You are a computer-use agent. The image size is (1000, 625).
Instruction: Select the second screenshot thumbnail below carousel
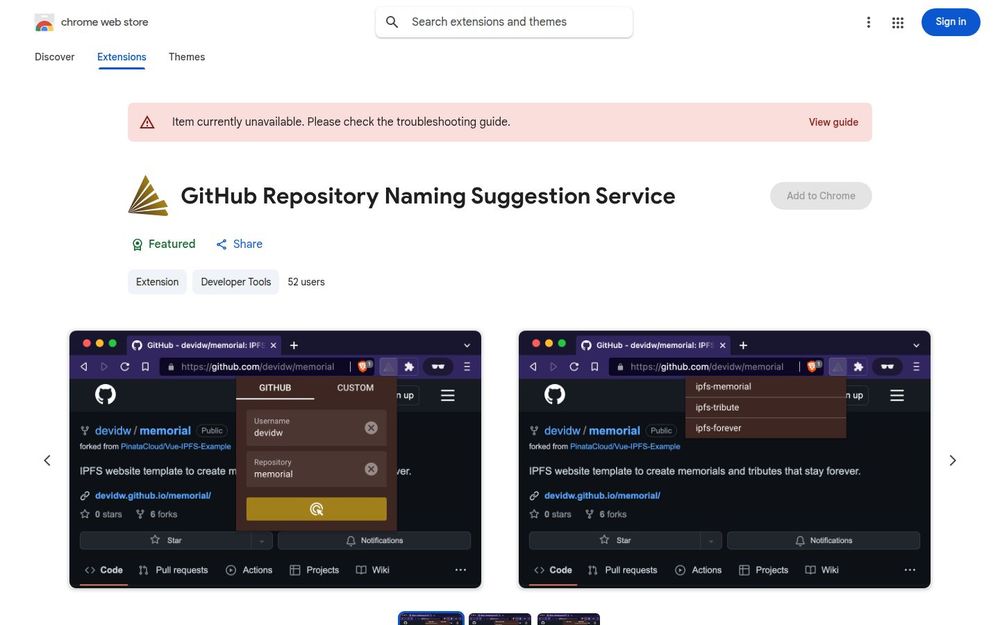500,619
